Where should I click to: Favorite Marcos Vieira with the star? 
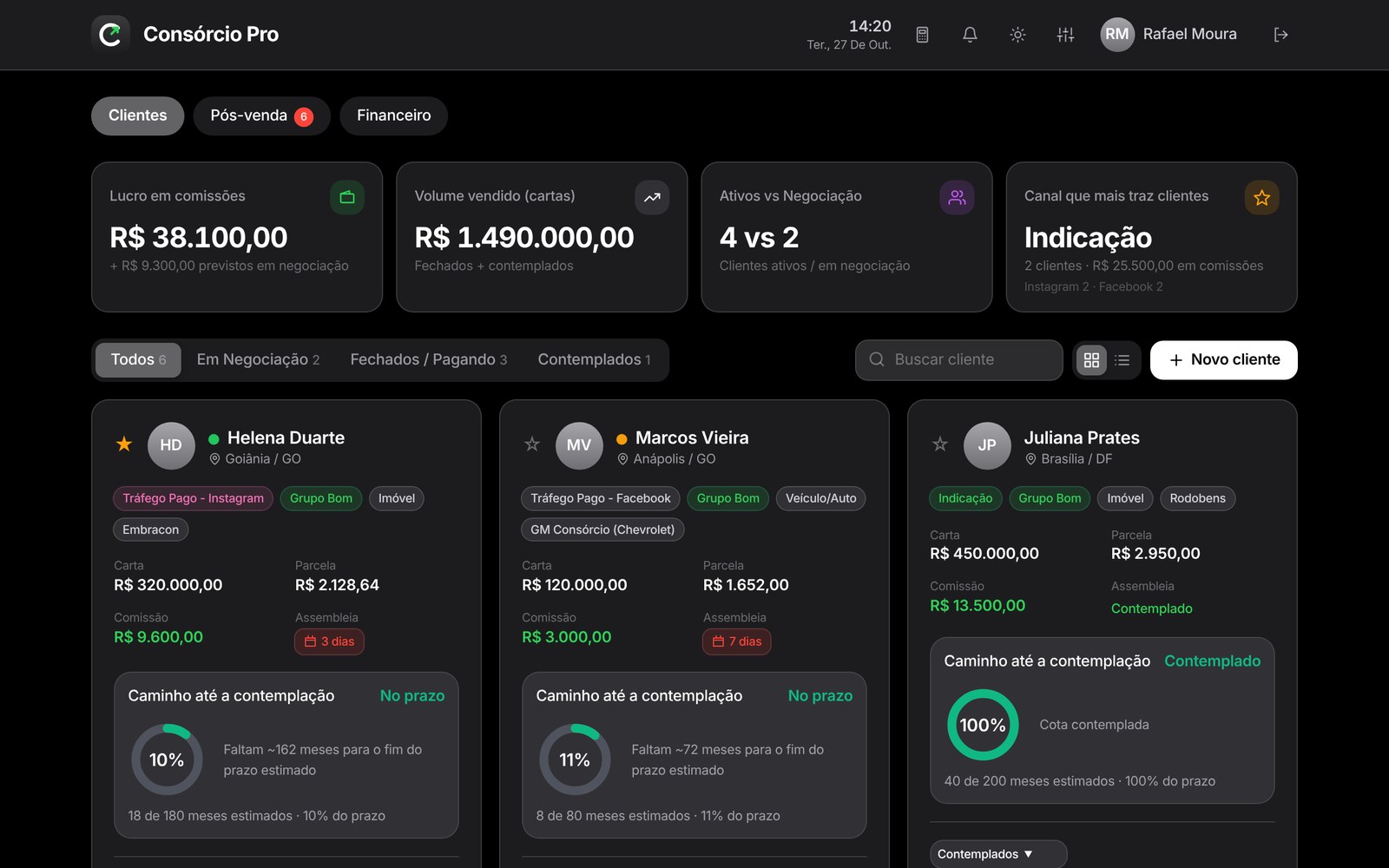[x=532, y=444]
